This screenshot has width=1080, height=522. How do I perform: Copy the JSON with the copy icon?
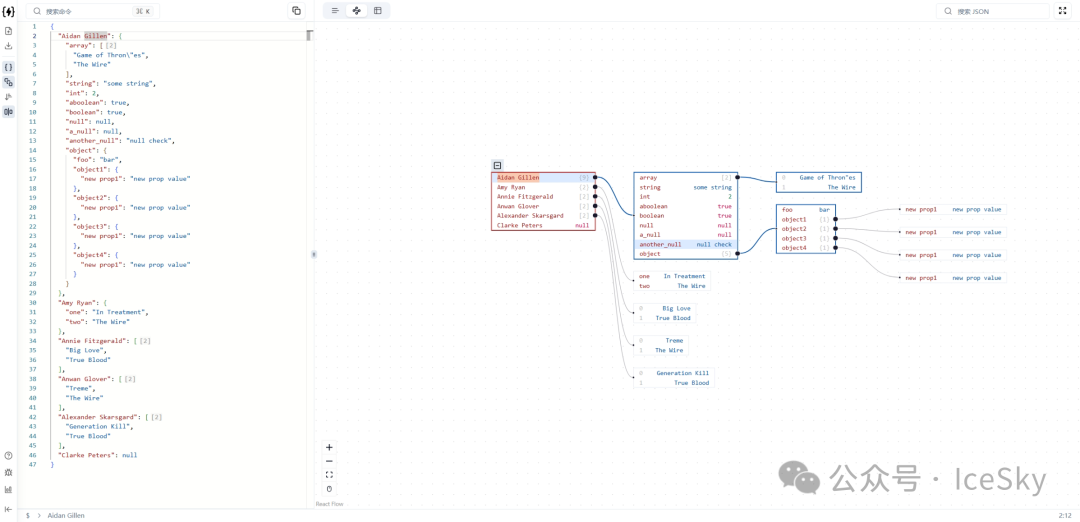coord(296,11)
